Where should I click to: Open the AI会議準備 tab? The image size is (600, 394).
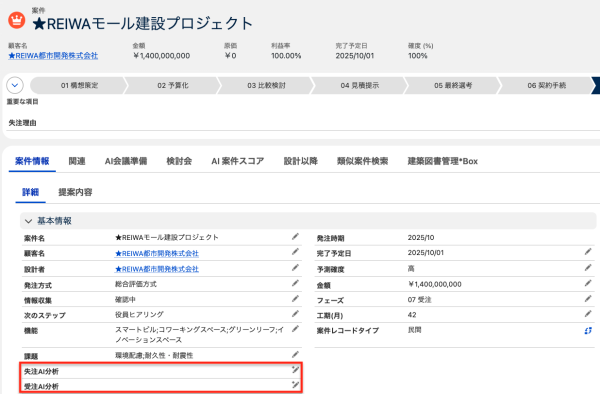point(126,161)
